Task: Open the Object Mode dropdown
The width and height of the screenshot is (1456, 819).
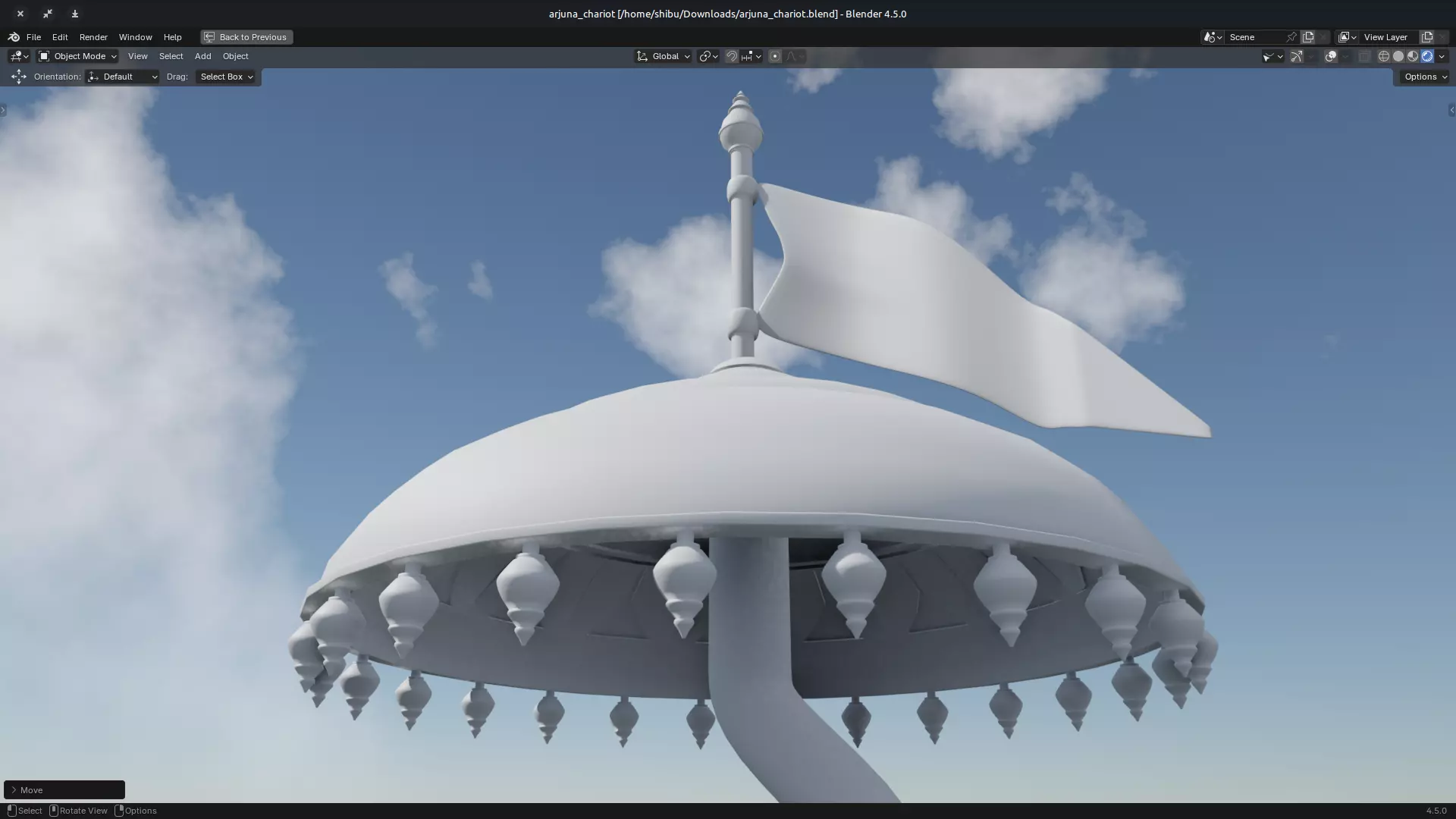Action: coord(77,56)
